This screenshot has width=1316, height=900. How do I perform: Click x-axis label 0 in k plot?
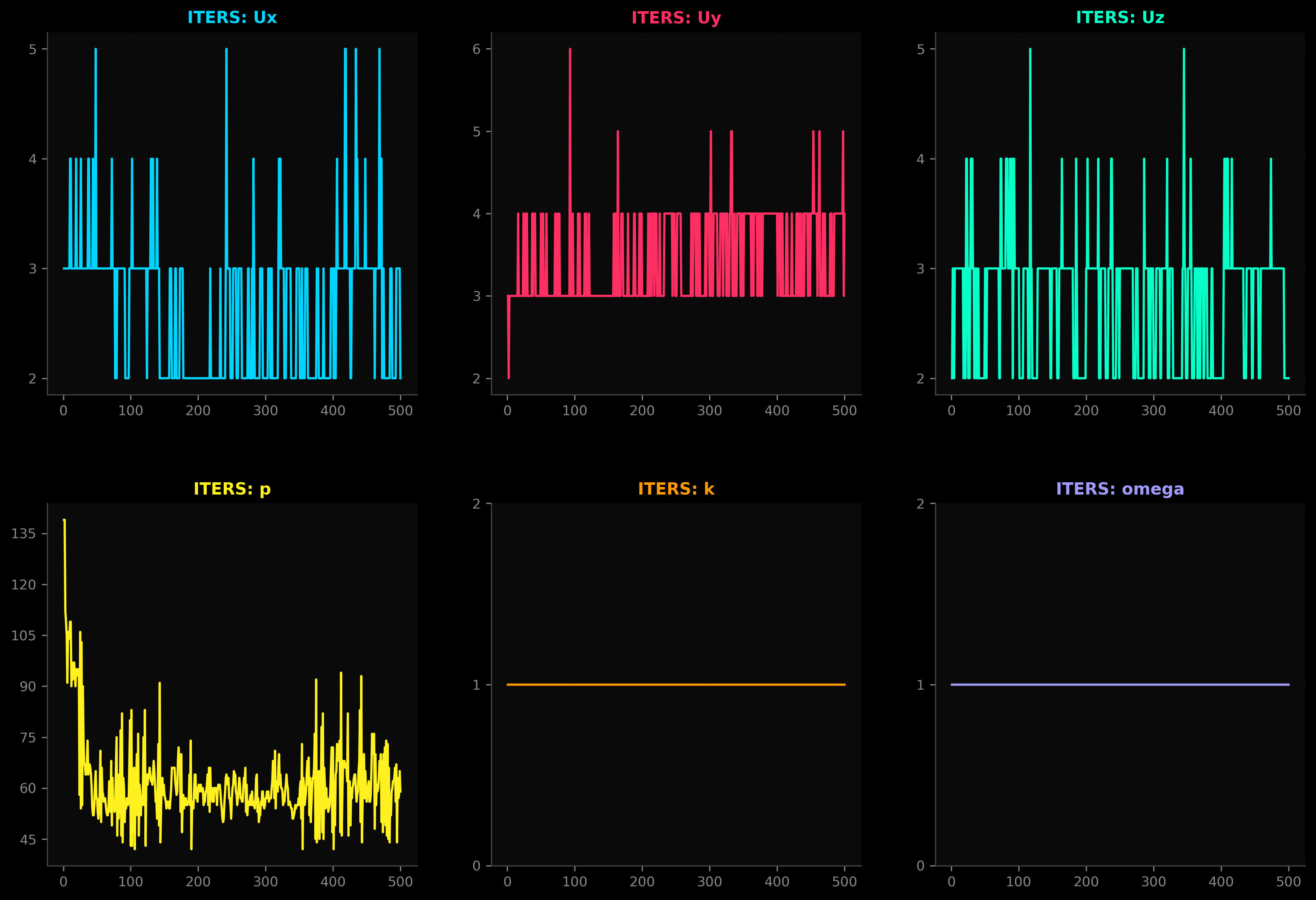(507, 882)
